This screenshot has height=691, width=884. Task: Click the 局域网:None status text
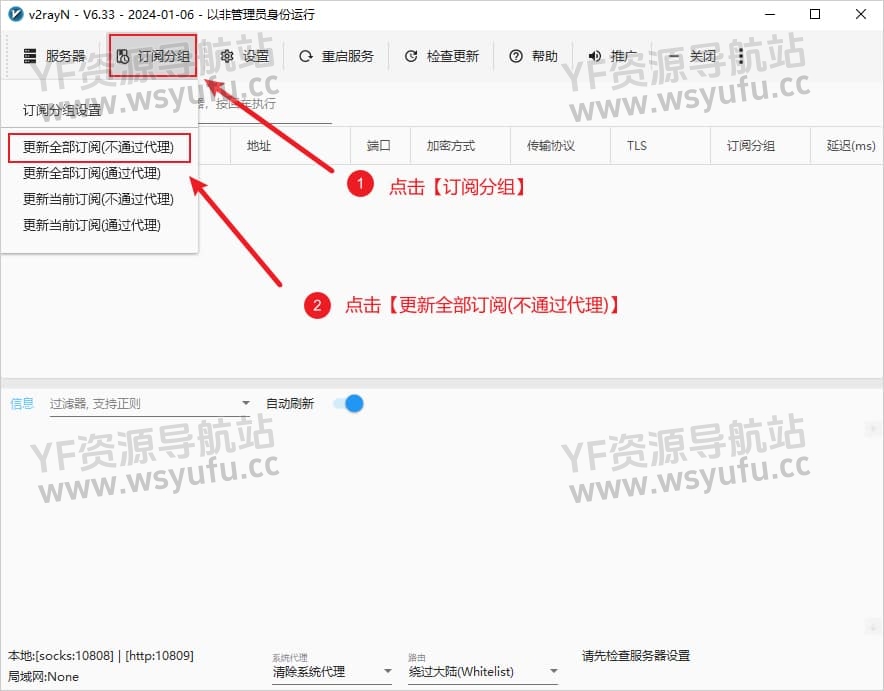[43, 676]
